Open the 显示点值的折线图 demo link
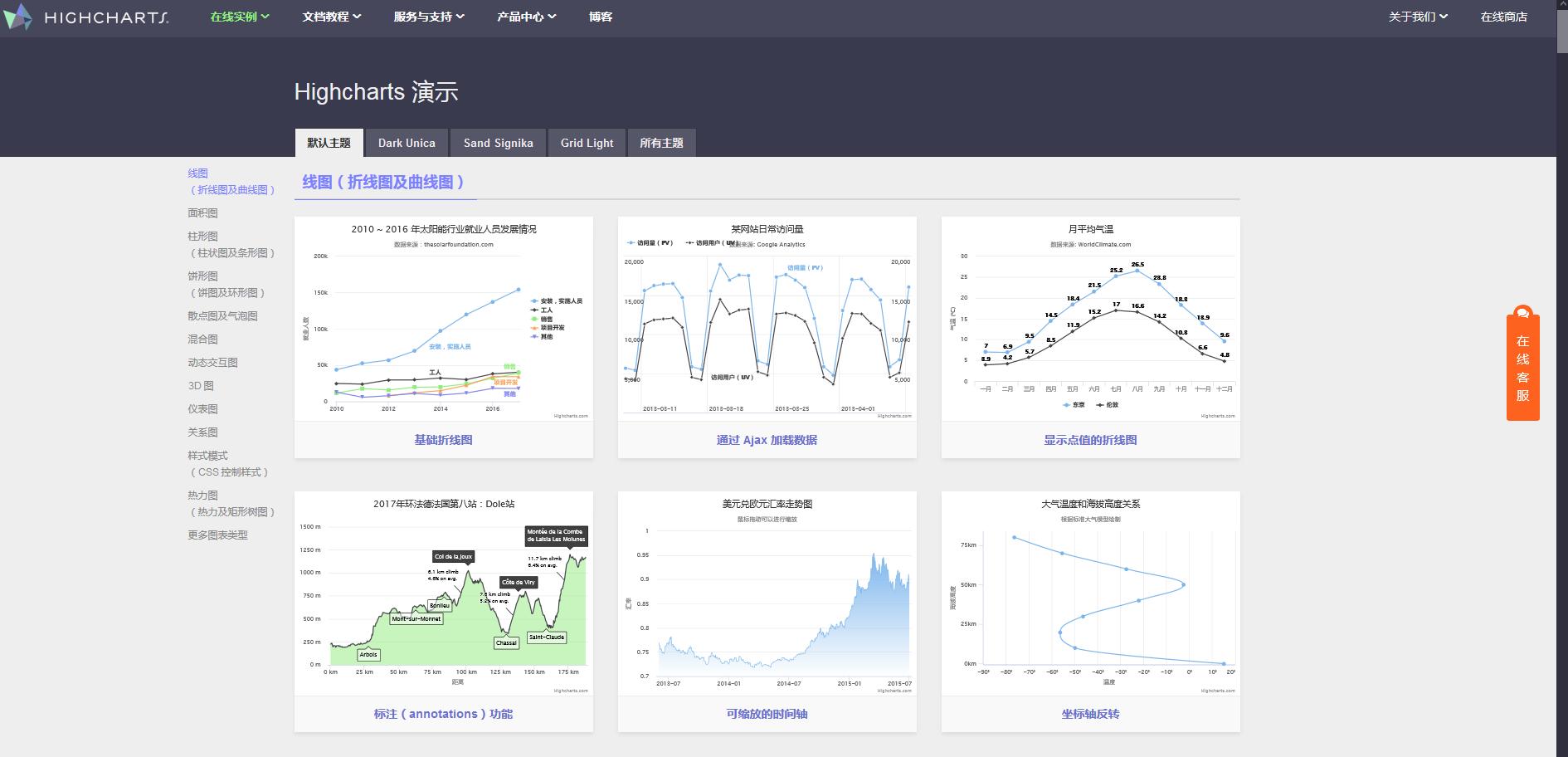This screenshot has width=1568, height=757. (1090, 440)
